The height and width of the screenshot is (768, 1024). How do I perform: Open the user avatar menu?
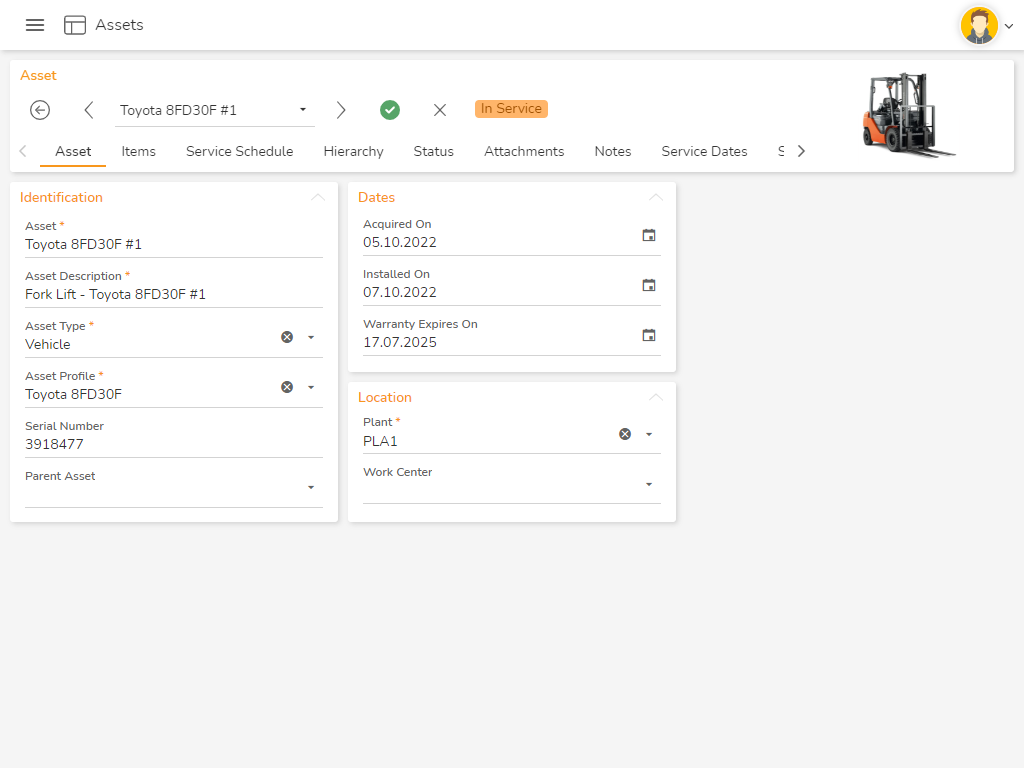978,25
